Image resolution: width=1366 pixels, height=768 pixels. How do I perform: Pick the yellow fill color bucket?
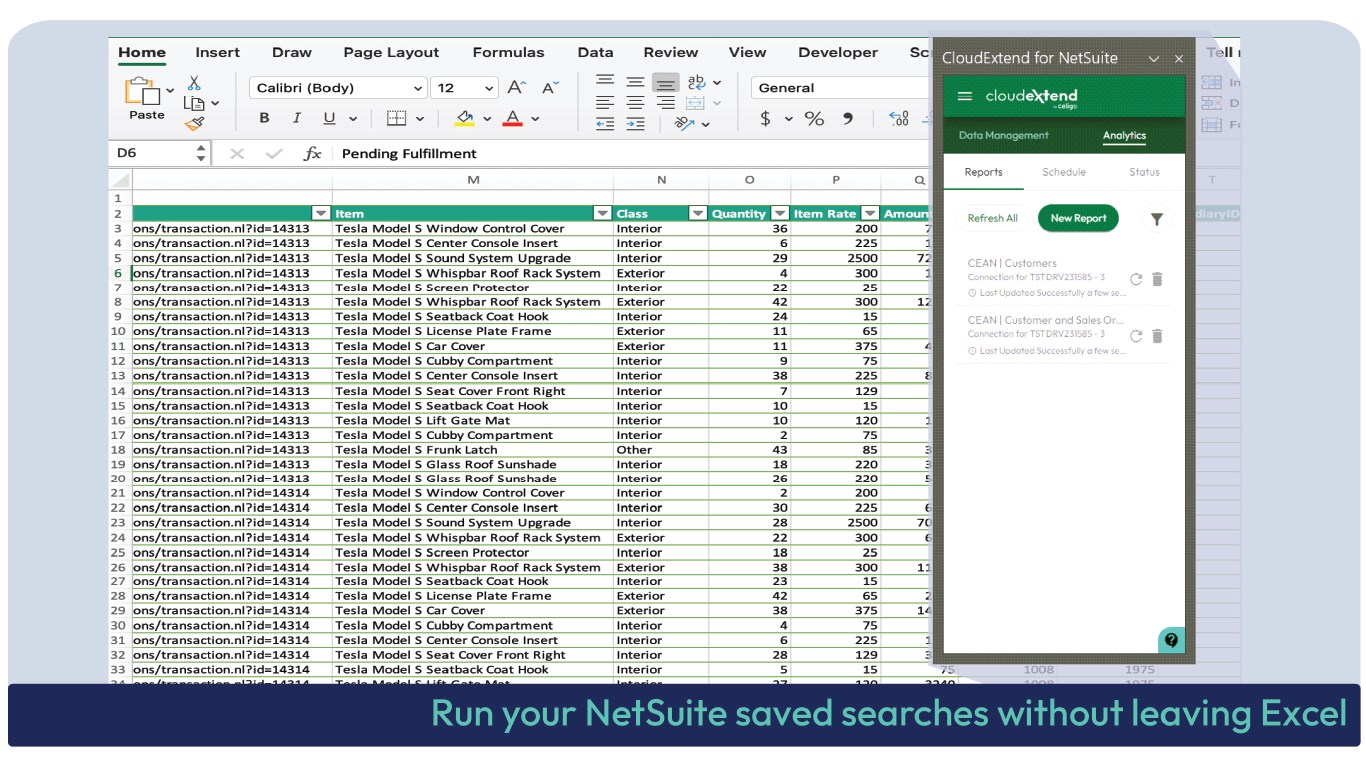click(465, 118)
